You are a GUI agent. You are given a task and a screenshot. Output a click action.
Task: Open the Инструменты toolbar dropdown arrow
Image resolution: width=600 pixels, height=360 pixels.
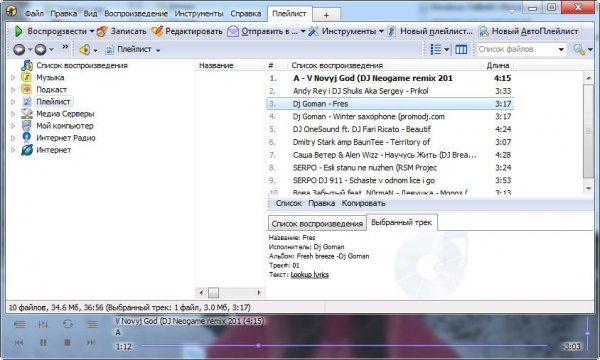click(381, 31)
